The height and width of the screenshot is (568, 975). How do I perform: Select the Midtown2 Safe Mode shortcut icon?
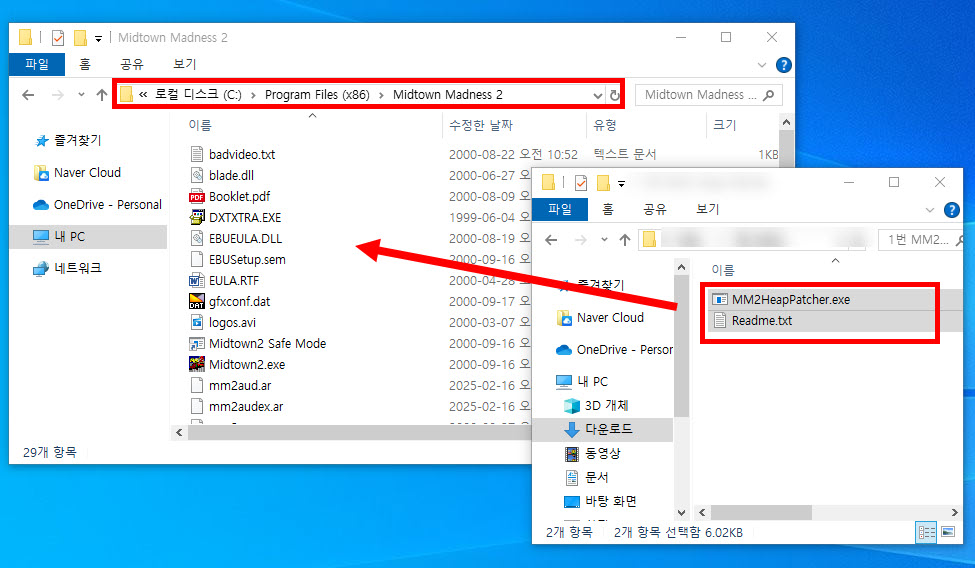click(196, 343)
